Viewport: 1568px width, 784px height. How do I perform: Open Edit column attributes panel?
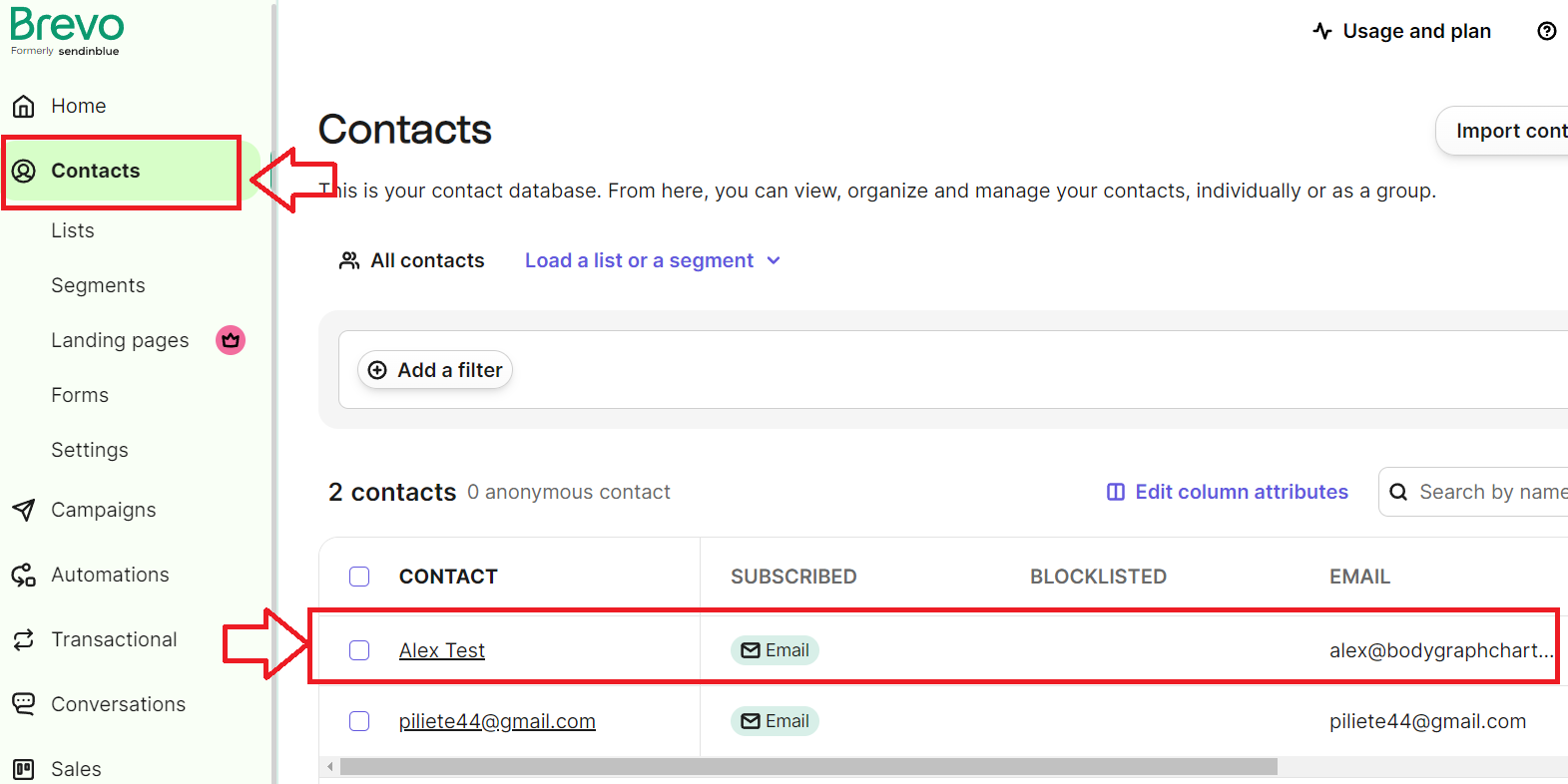click(1228, 492)
